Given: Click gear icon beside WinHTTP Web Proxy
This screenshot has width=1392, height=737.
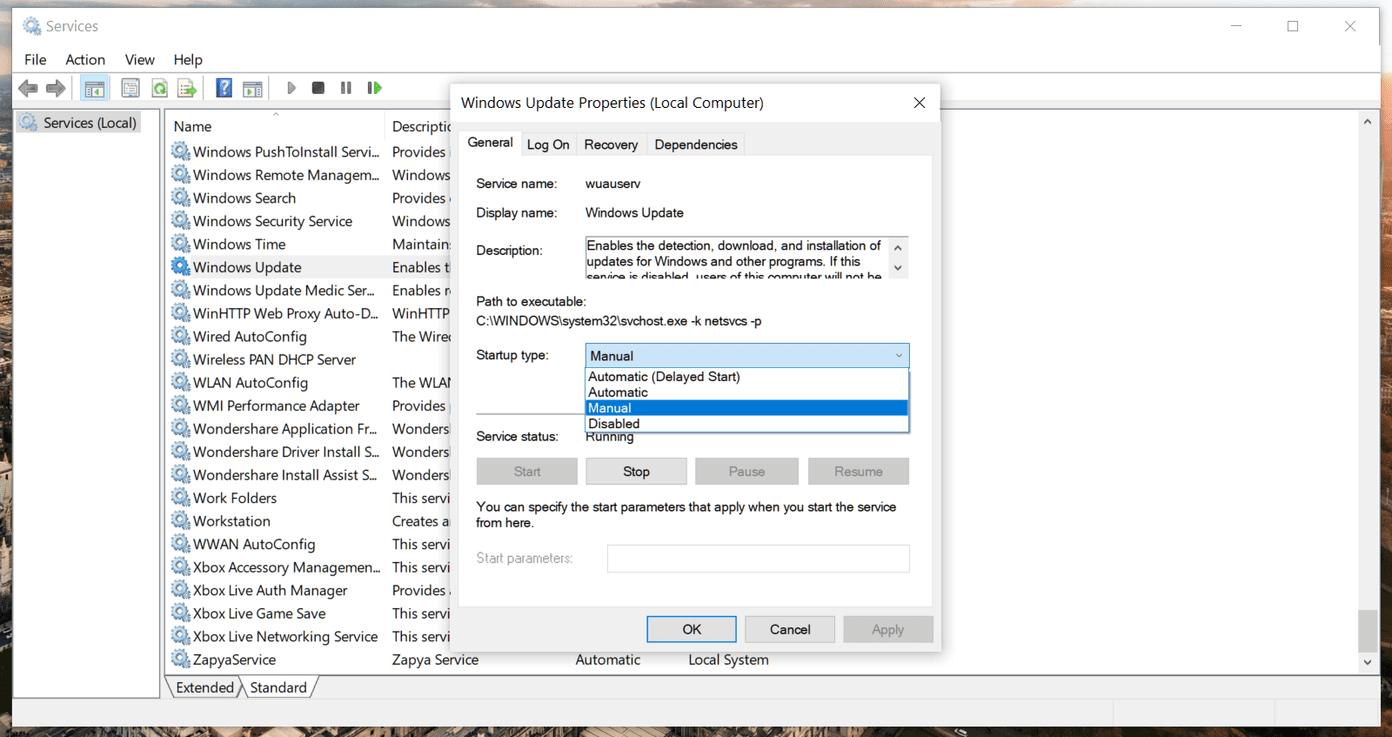Looking at the screenshot, I should pyautogui.click(x=180, y=313).
